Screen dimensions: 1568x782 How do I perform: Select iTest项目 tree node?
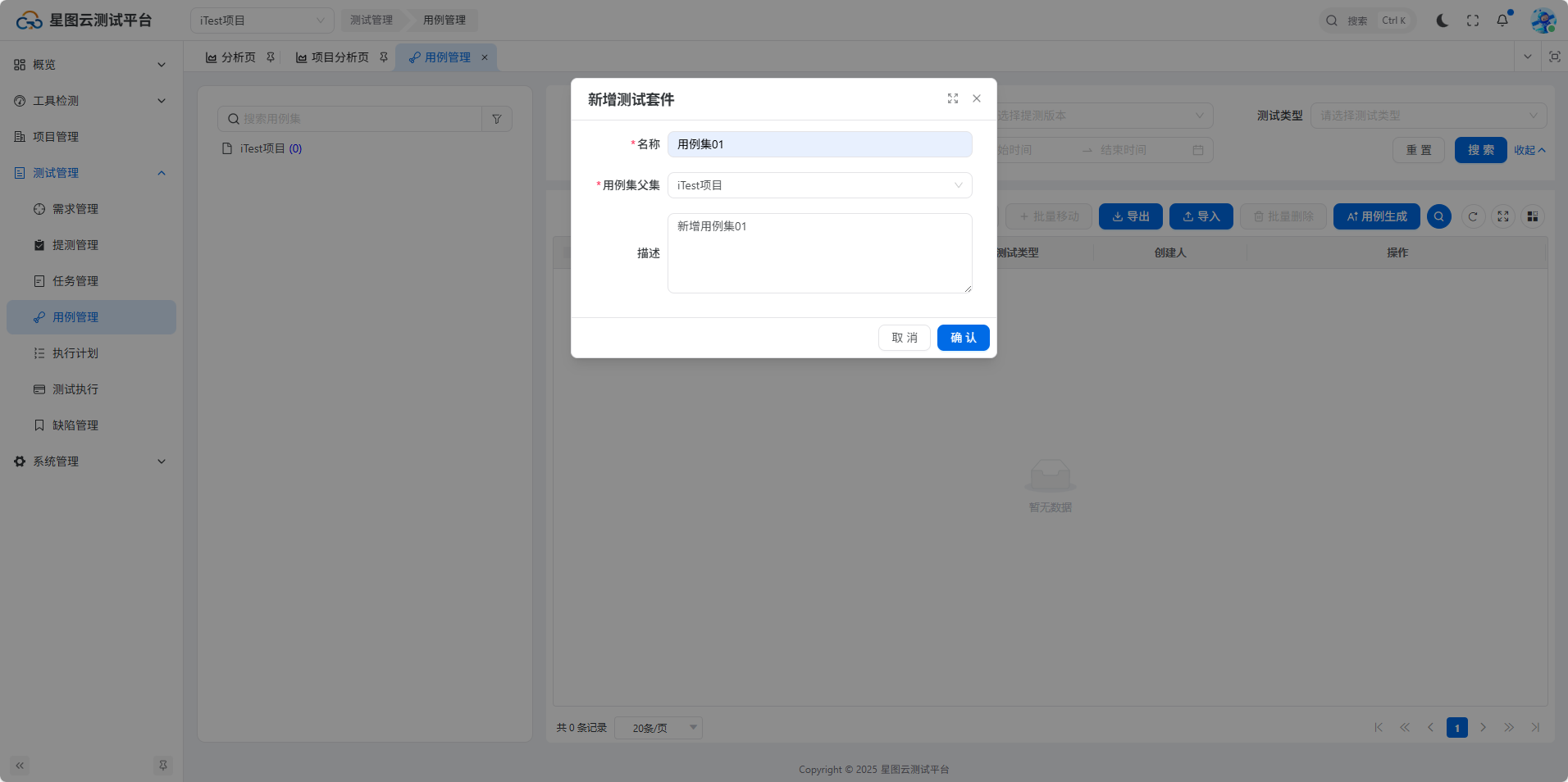coord(262,148)
